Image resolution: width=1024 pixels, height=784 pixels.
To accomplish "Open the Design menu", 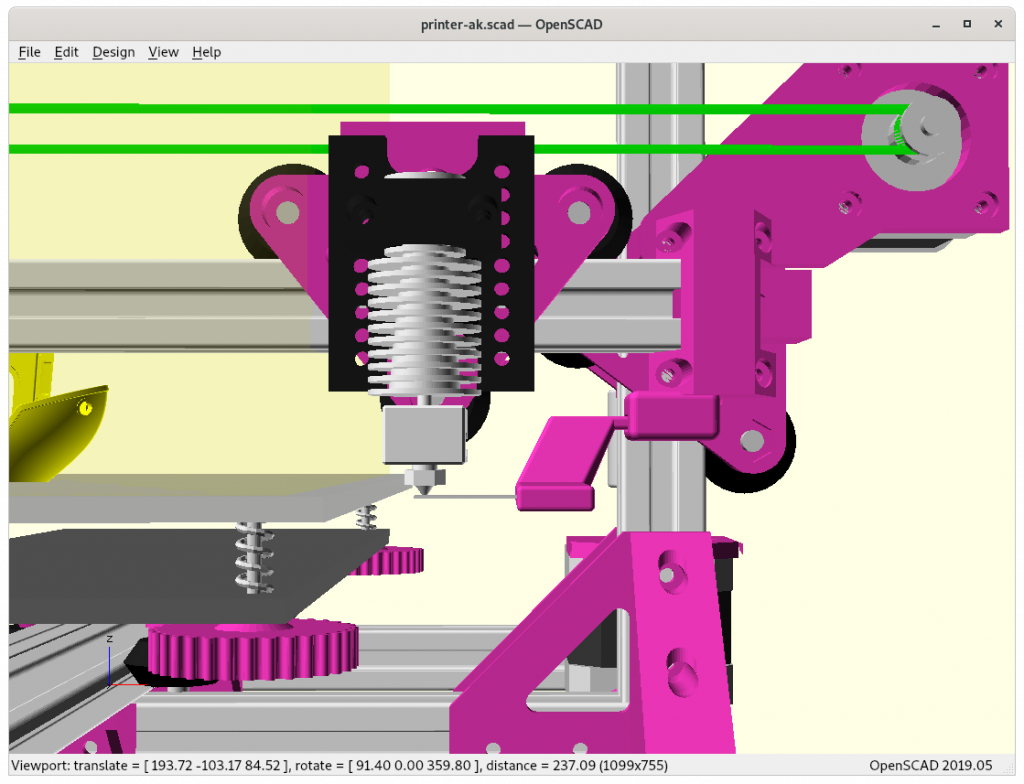I will (114, 52).
